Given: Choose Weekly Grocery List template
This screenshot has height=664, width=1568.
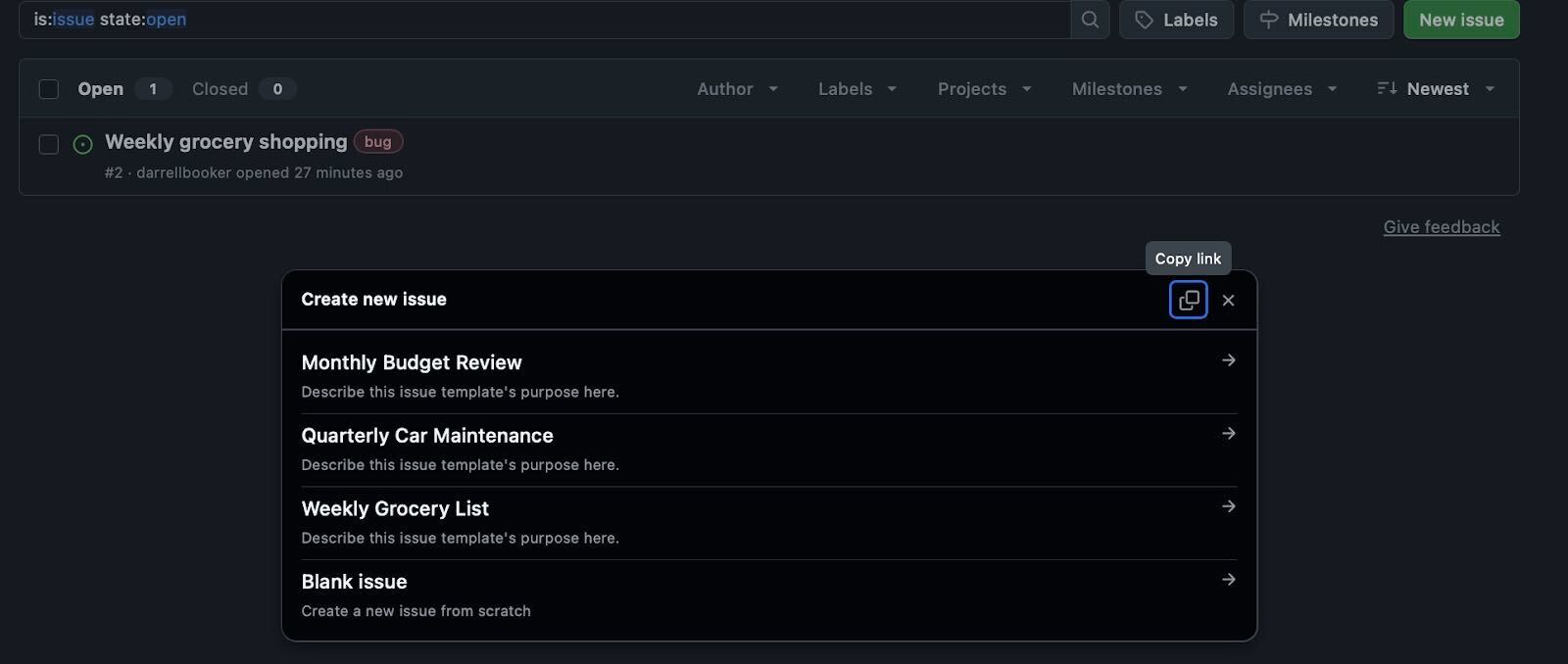Looking at the screenshot, I should (769, 523).
